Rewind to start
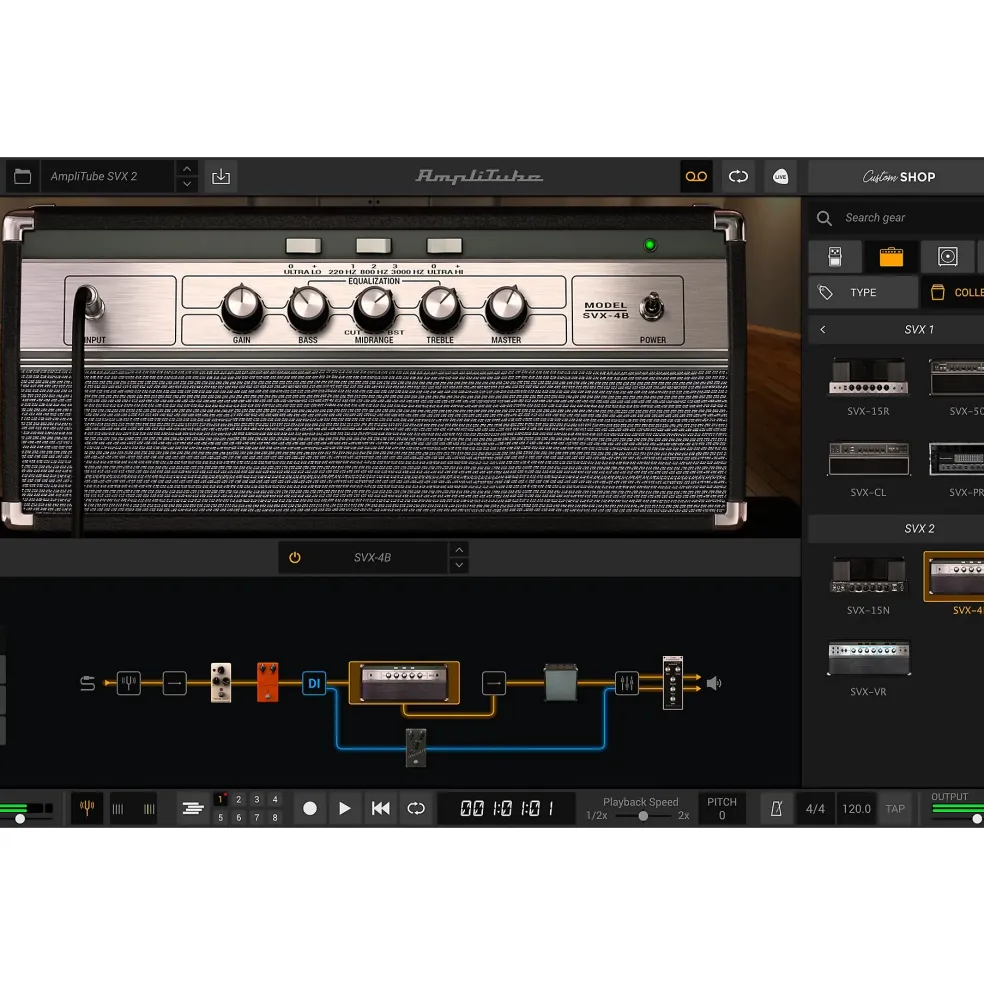Viewport: 984px width, 985px height. tap(380, 808)
